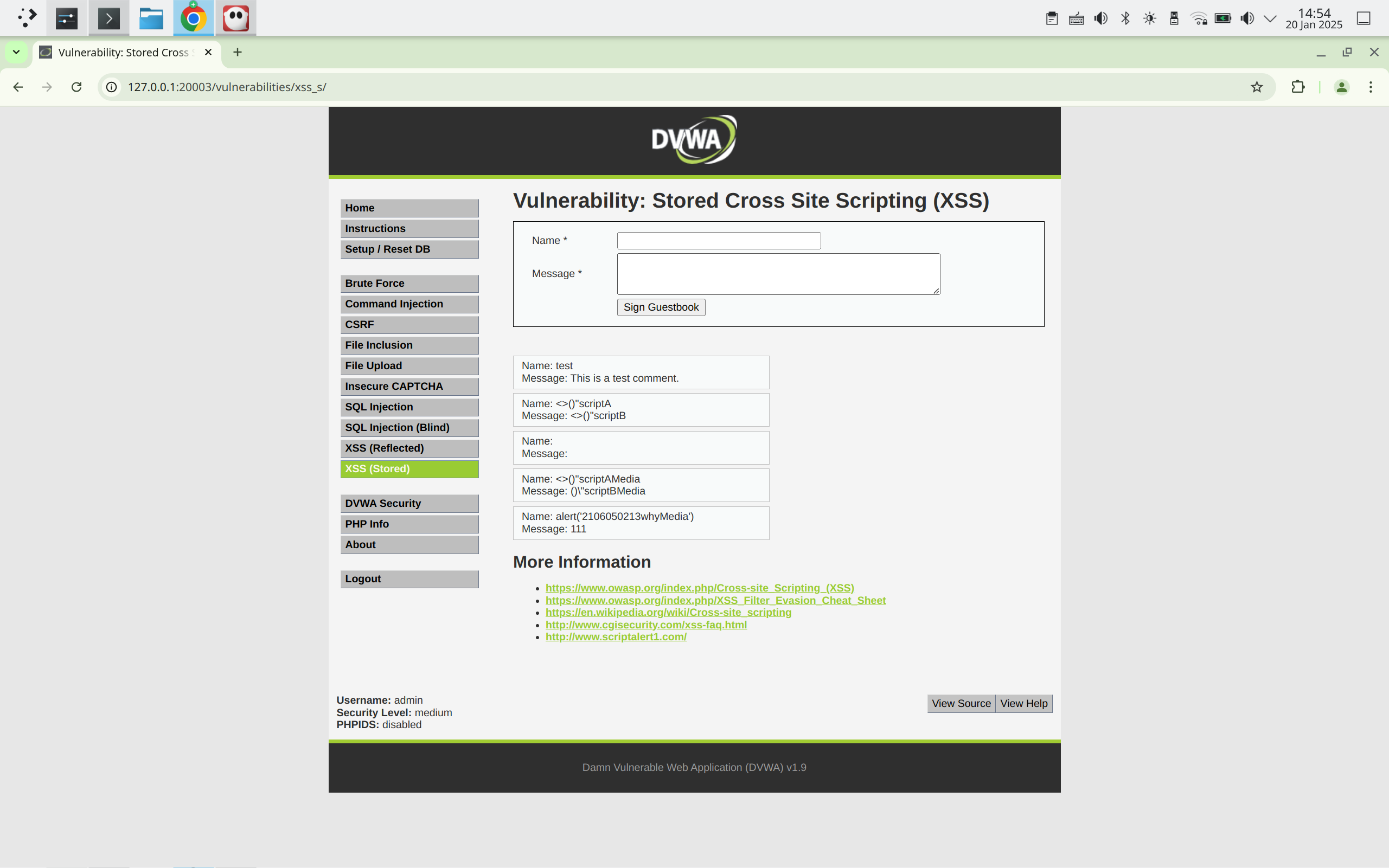Bookmark this page with star icon

click(1256, 87)
